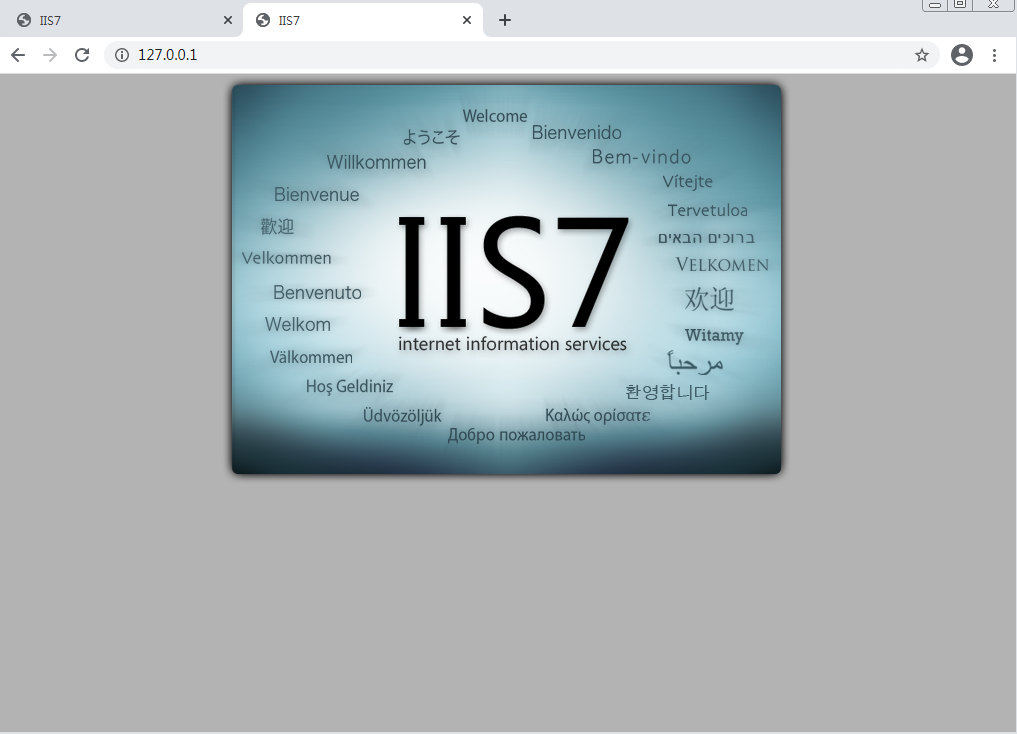The width and height of the screenshot is (1017, 734).
Task: Close the active second IIS7 tab
Action: tap(467, 20)
